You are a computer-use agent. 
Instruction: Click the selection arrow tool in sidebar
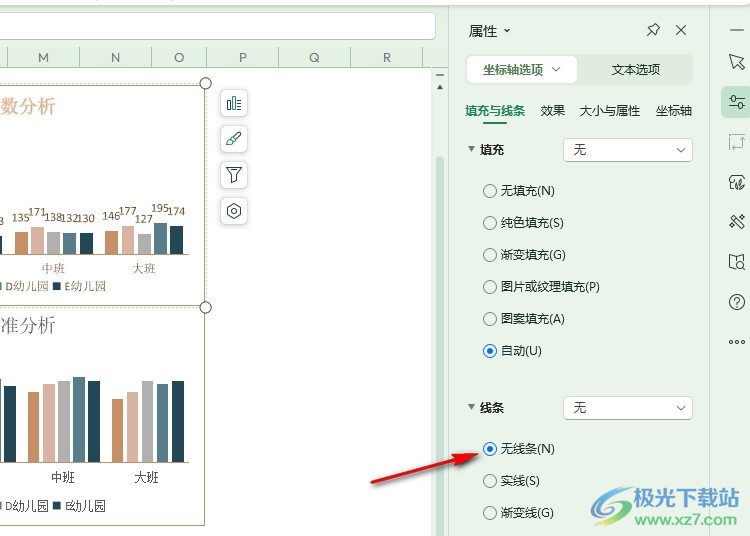pos(737,62)
